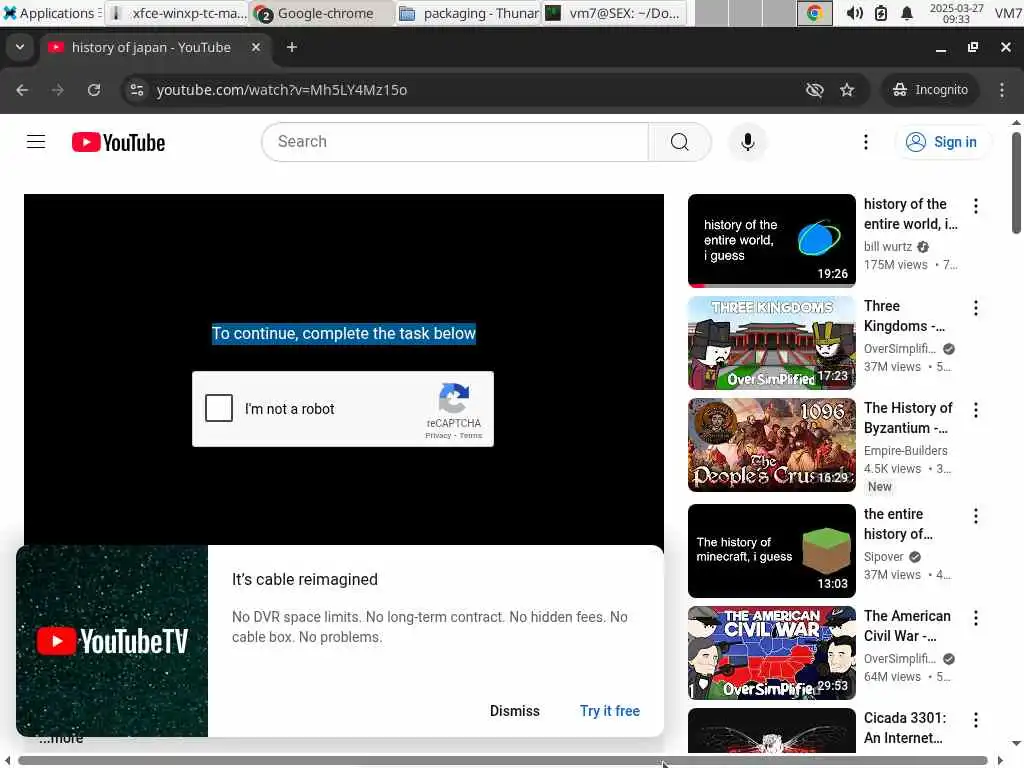The width and height of the screenshot is (1024, 768).
Task: View site information icon in address bar
Action: tap(136, 90)
